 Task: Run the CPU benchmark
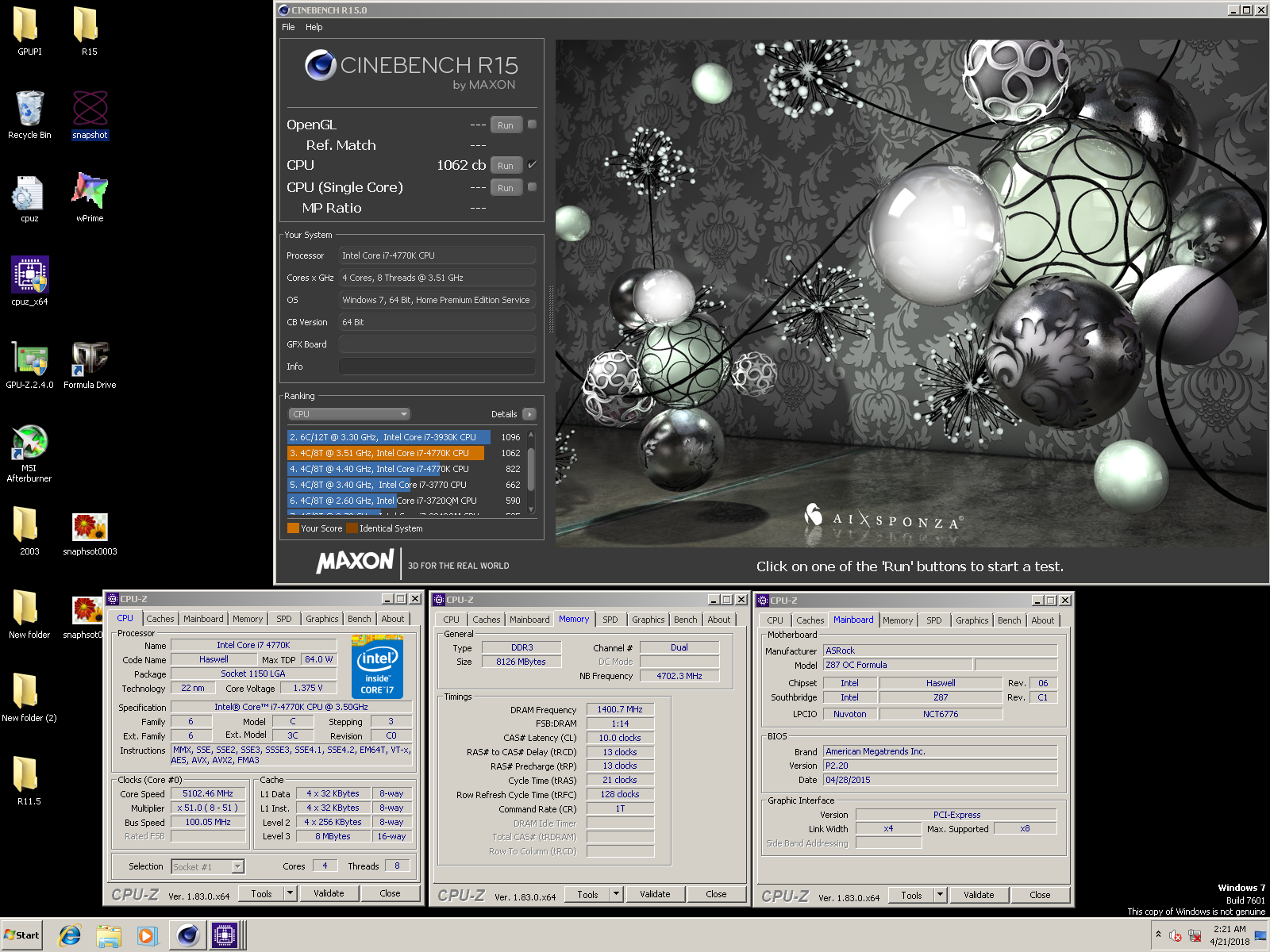506,165
